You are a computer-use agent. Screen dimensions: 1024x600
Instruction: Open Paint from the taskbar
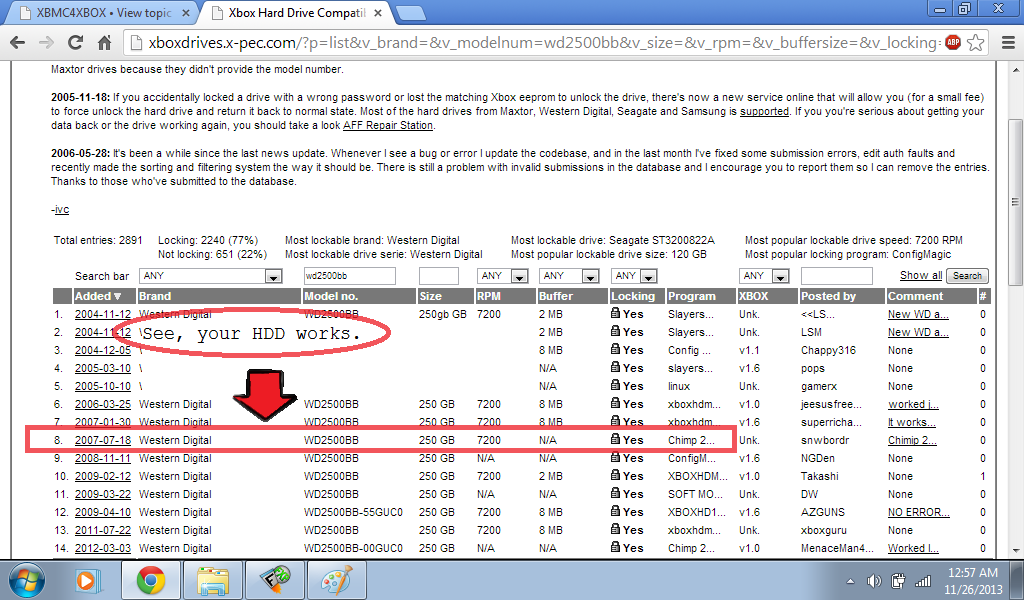coord(336,580)
